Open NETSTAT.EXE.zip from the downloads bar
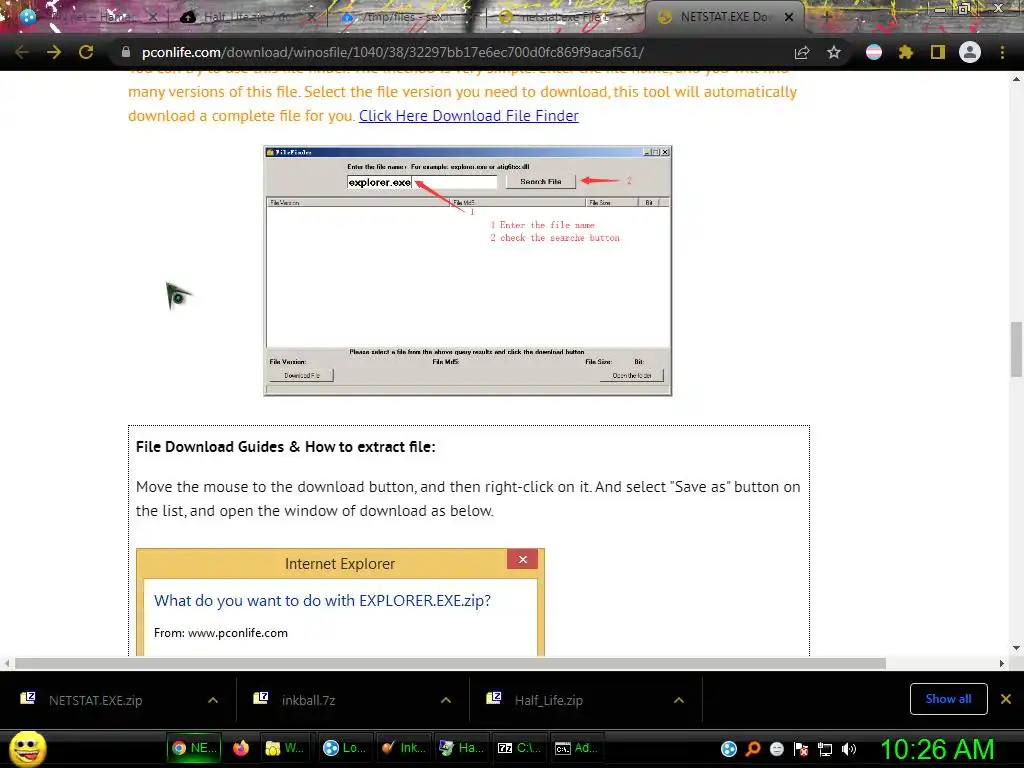Screen dimensions: 1024x768 (95, 700)
